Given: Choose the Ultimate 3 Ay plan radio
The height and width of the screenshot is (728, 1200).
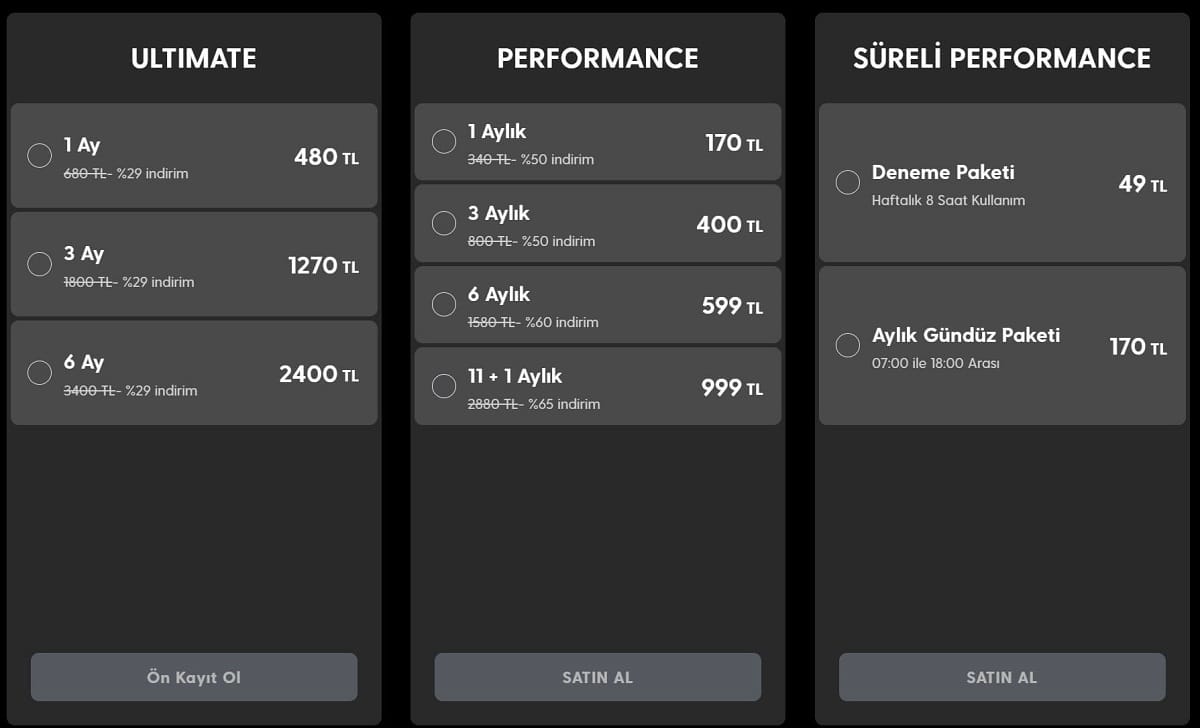Looking at the screenshot, I should point(39,264).
